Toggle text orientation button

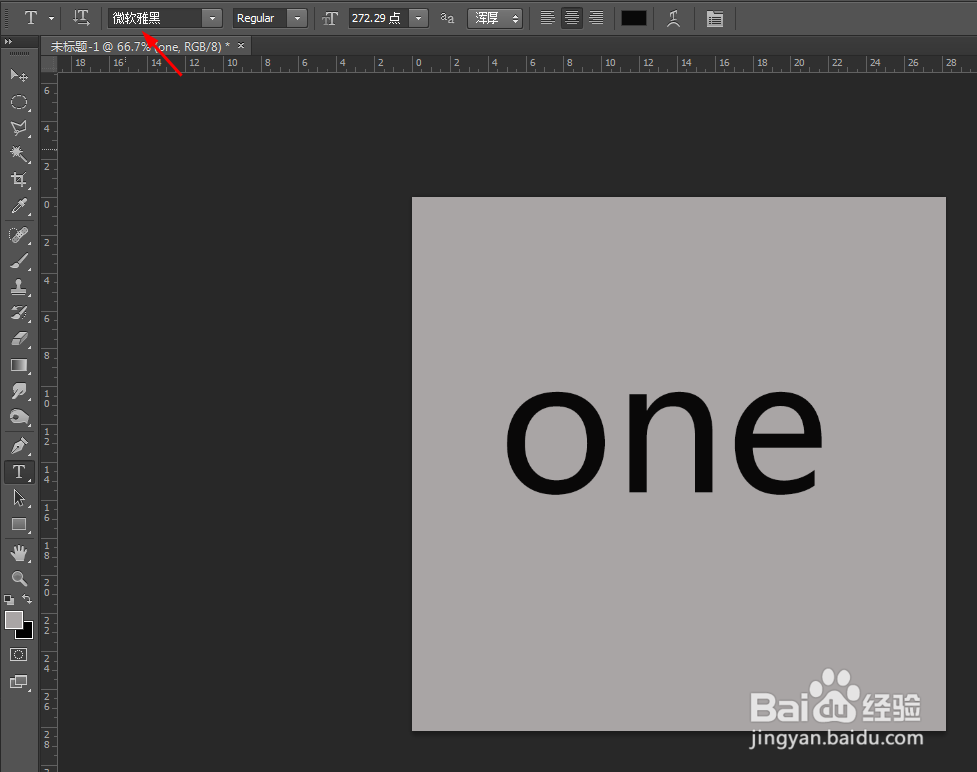tap(81, 18)
